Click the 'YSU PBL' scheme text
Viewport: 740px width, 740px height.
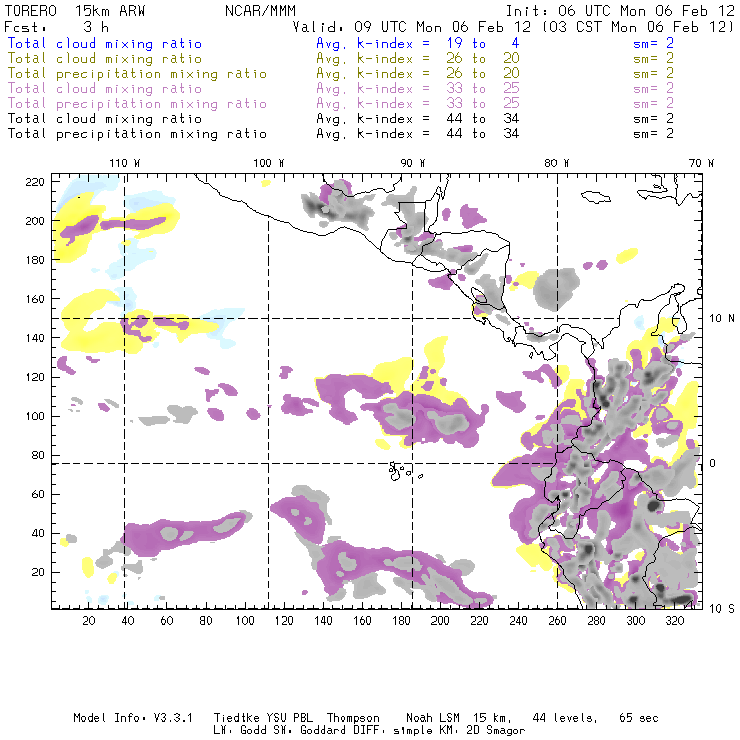point(289,718)
